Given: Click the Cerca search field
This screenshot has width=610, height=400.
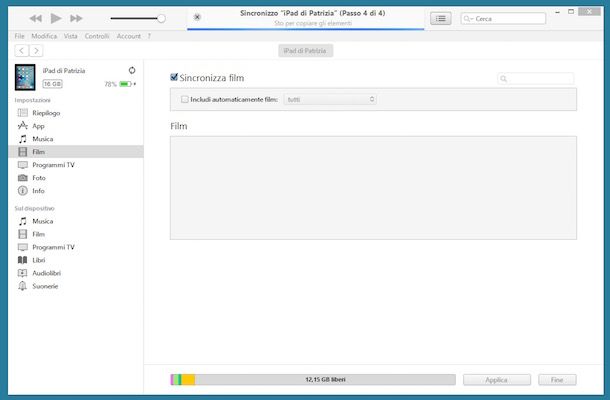Looking at the screenshot, I should point(503,19).
